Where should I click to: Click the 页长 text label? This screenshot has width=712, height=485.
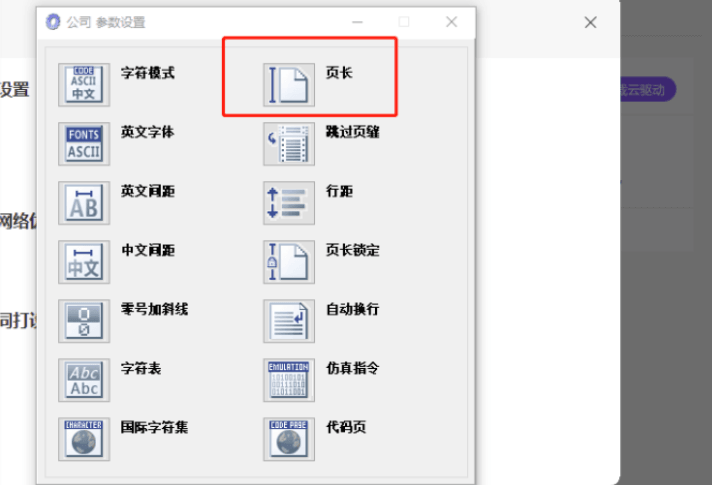[339, 73]
